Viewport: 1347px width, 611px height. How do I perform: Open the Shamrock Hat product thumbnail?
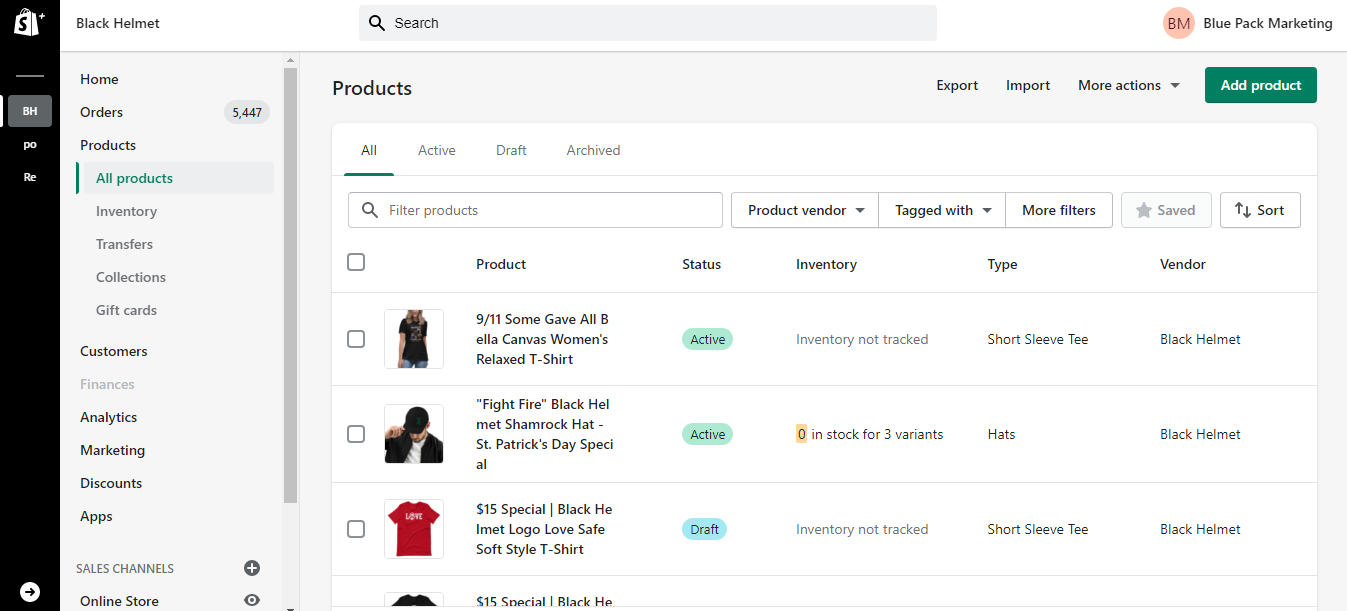pos(414,434)
